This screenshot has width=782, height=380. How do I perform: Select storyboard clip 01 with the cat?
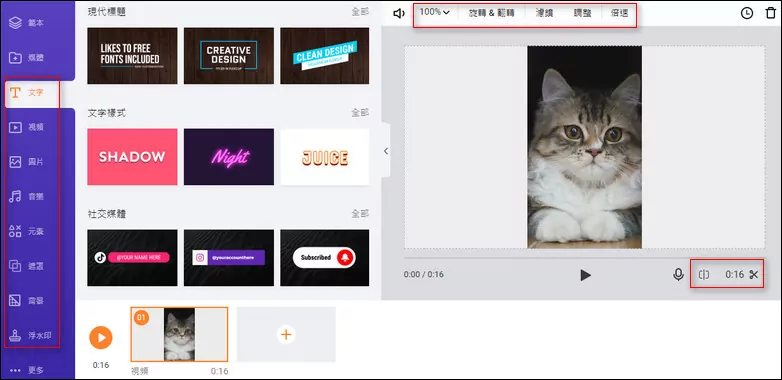coord(180,334)
